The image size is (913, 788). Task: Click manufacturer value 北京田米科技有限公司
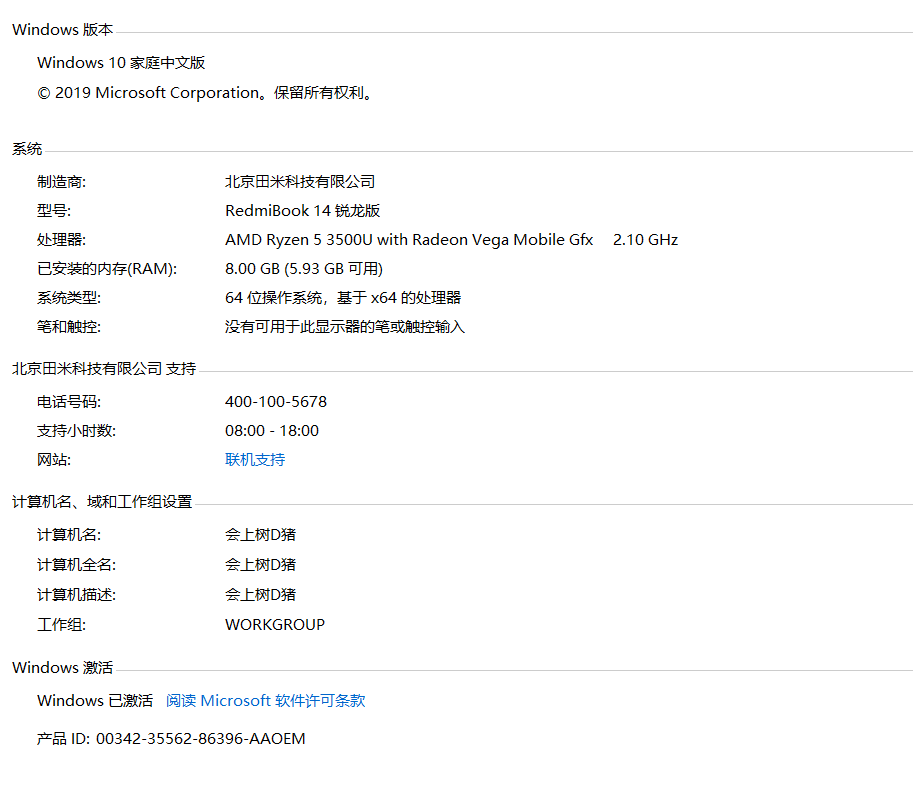(x=300, y=182)
